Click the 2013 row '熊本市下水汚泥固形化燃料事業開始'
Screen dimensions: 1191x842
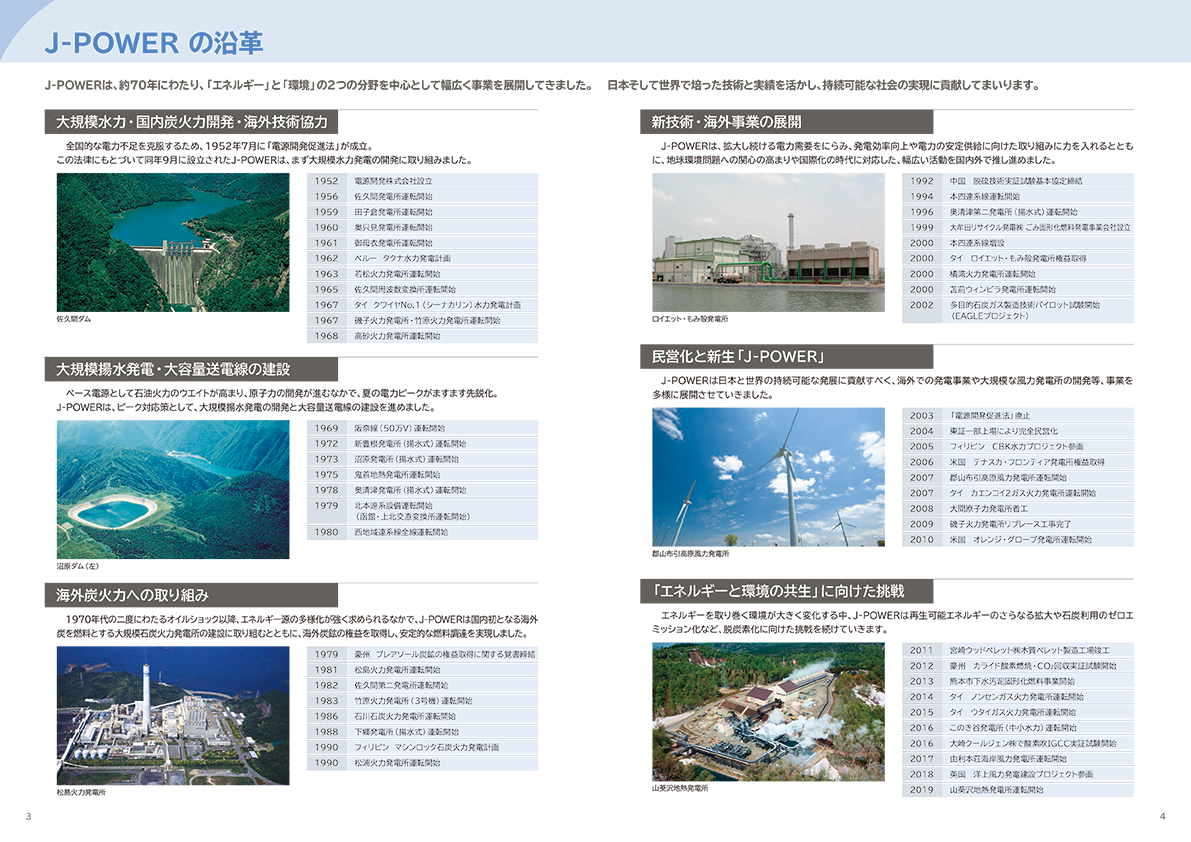coord(1018,682)
